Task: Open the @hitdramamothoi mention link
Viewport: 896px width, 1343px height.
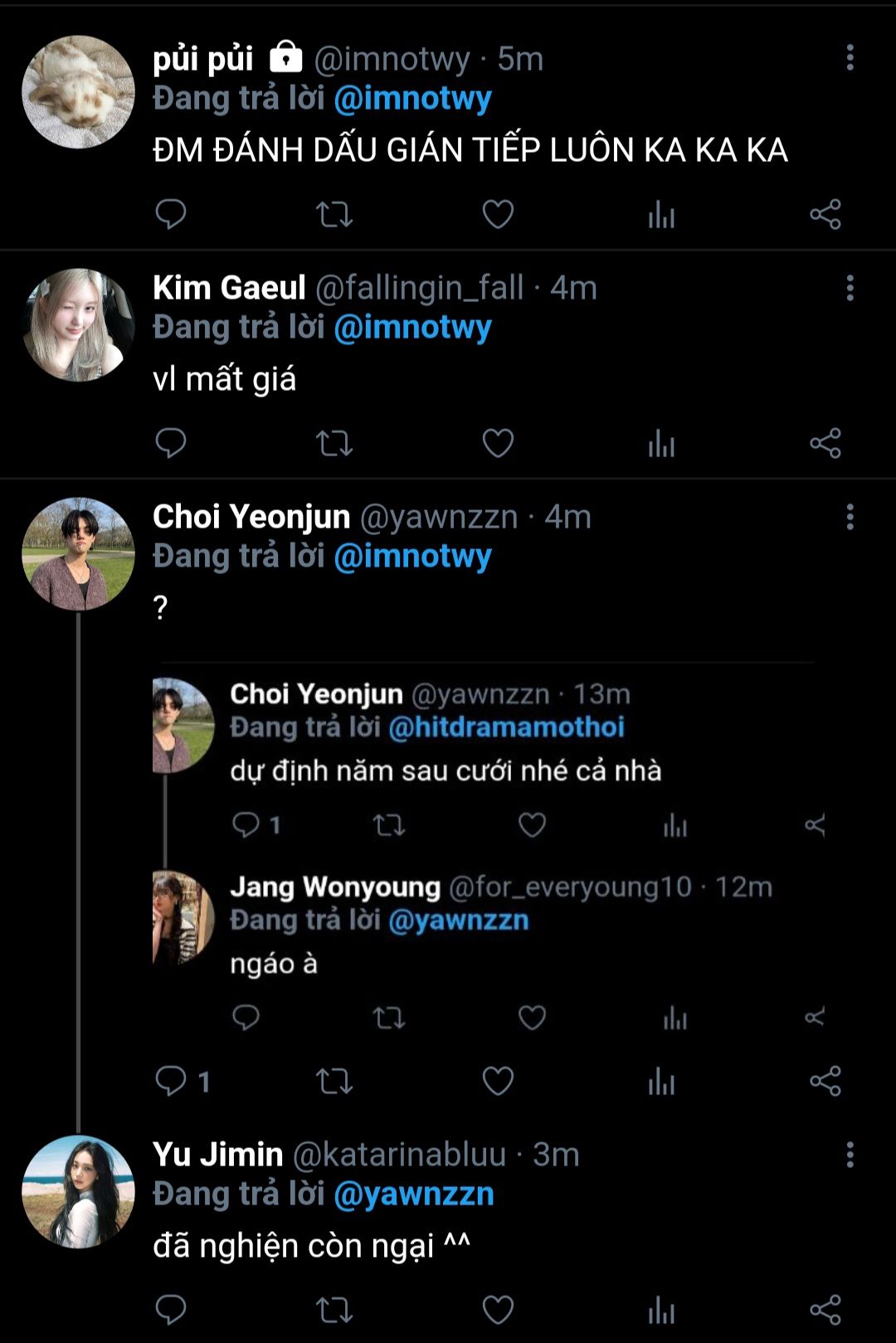Action: click(506, 727)
